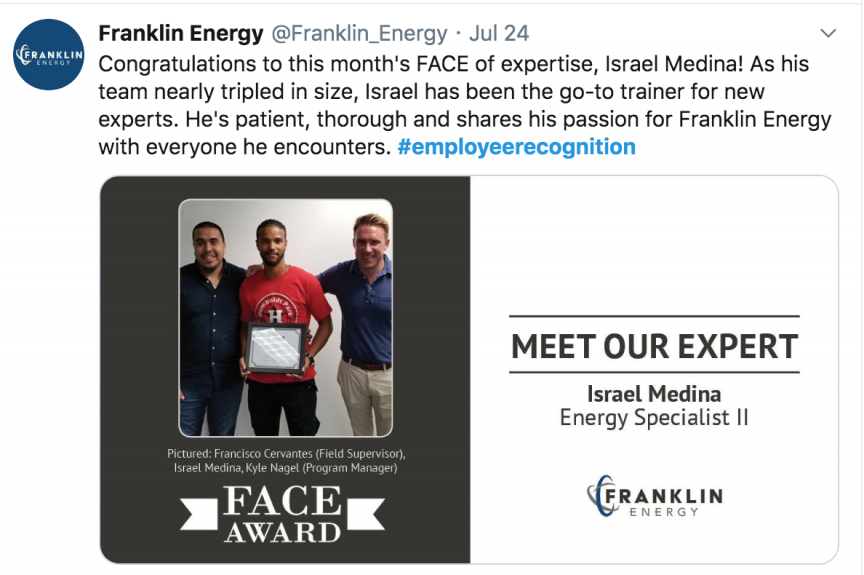The image size is (864, 575).
Task: Click the FACE Award ribbon banner
Action: coord(283,514)
